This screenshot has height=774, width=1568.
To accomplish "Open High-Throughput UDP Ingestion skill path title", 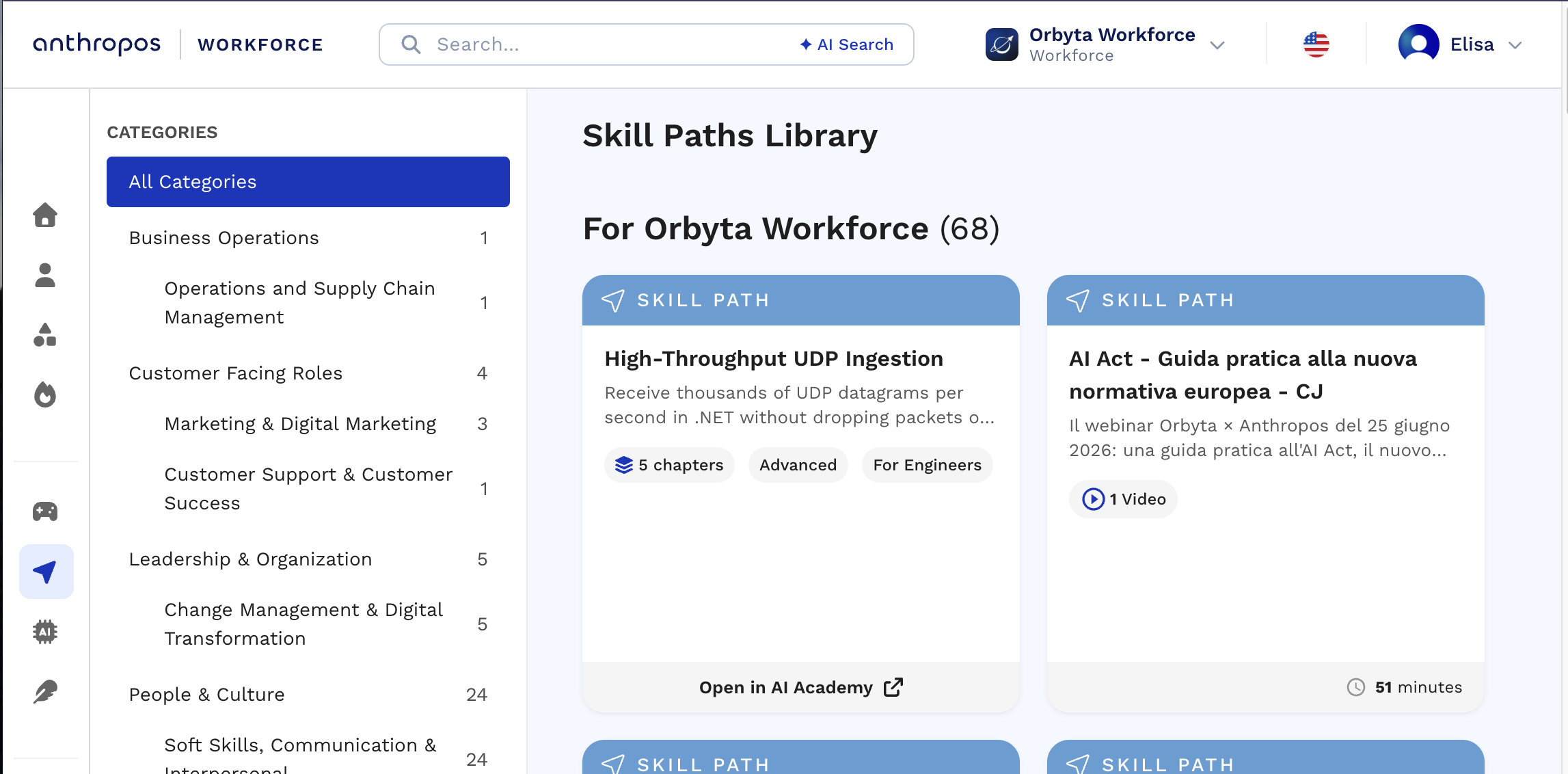I will tap(774, 358).
